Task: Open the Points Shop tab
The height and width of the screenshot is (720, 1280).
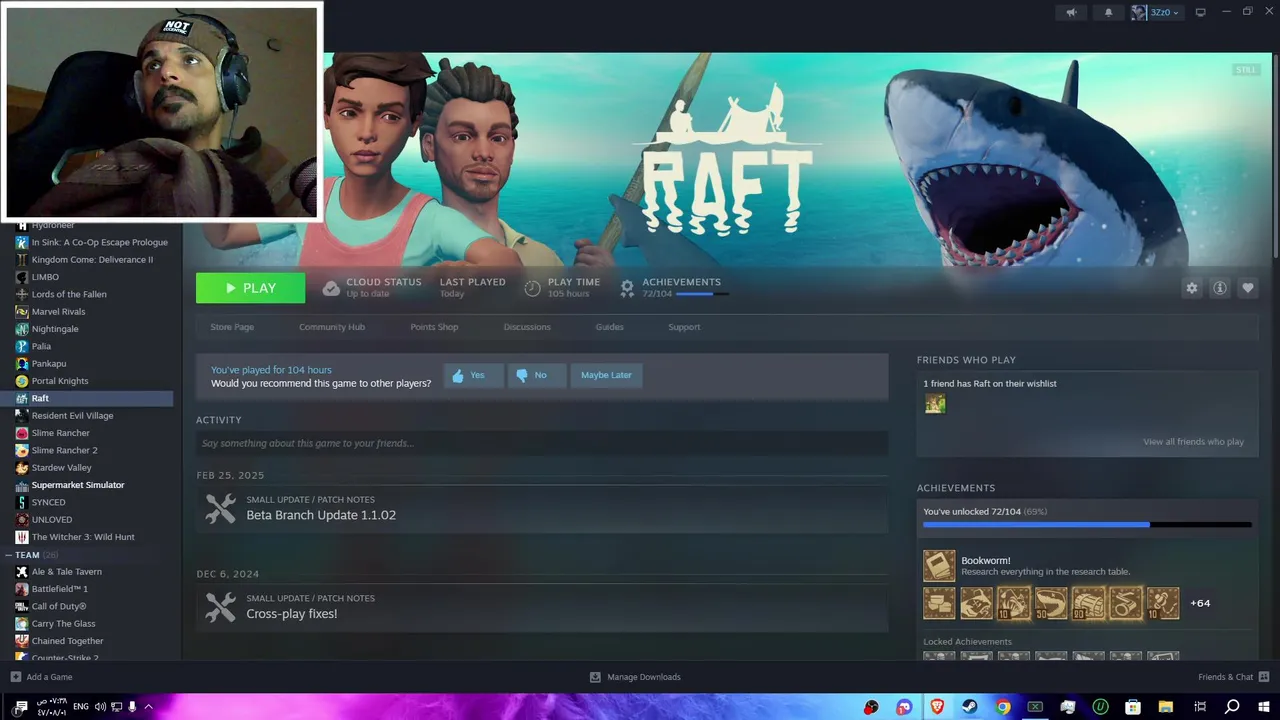Action: pos(434,327)
